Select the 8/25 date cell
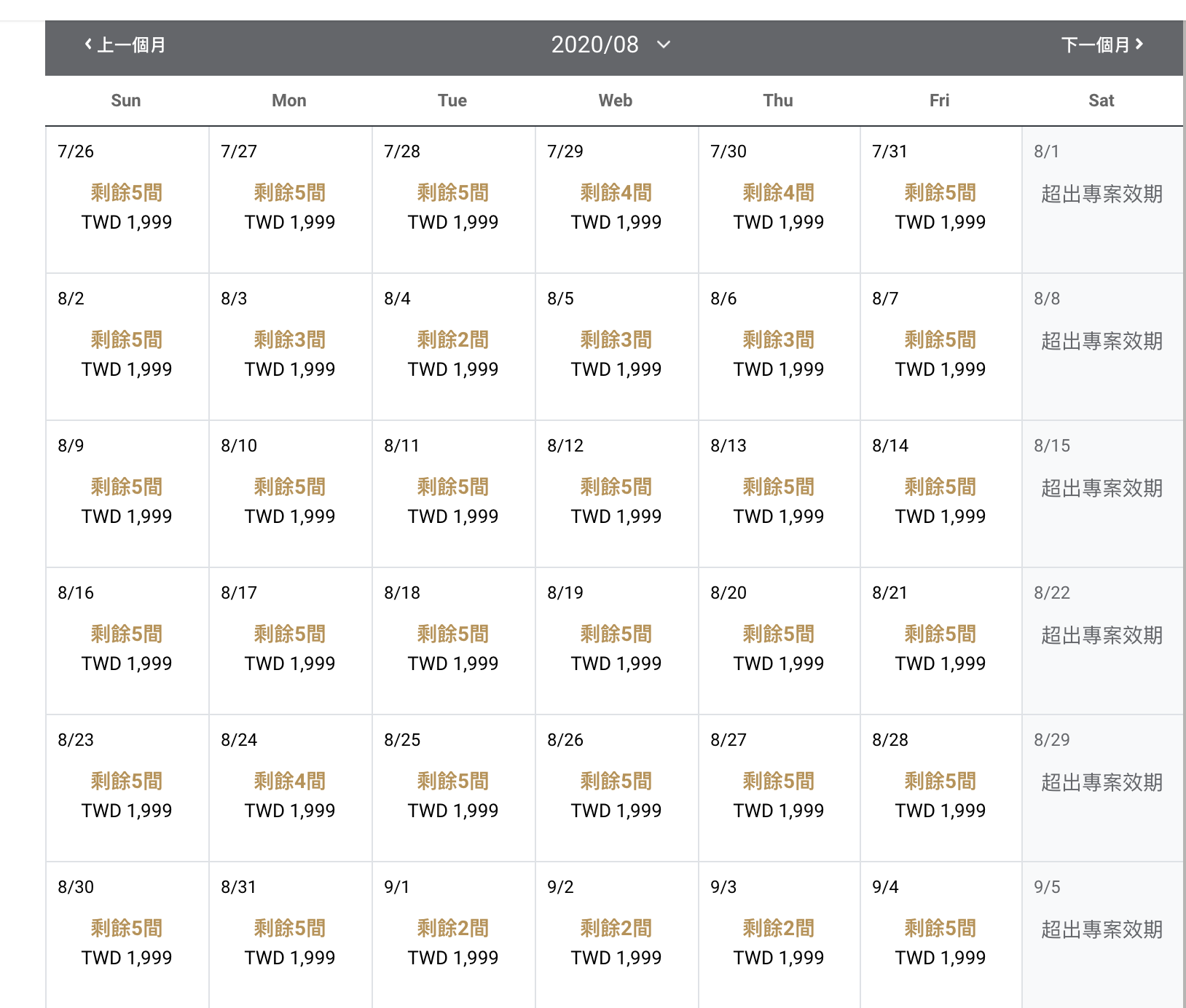The width and height of the screenshot is (1186, 1008). [x=453, y=789]
